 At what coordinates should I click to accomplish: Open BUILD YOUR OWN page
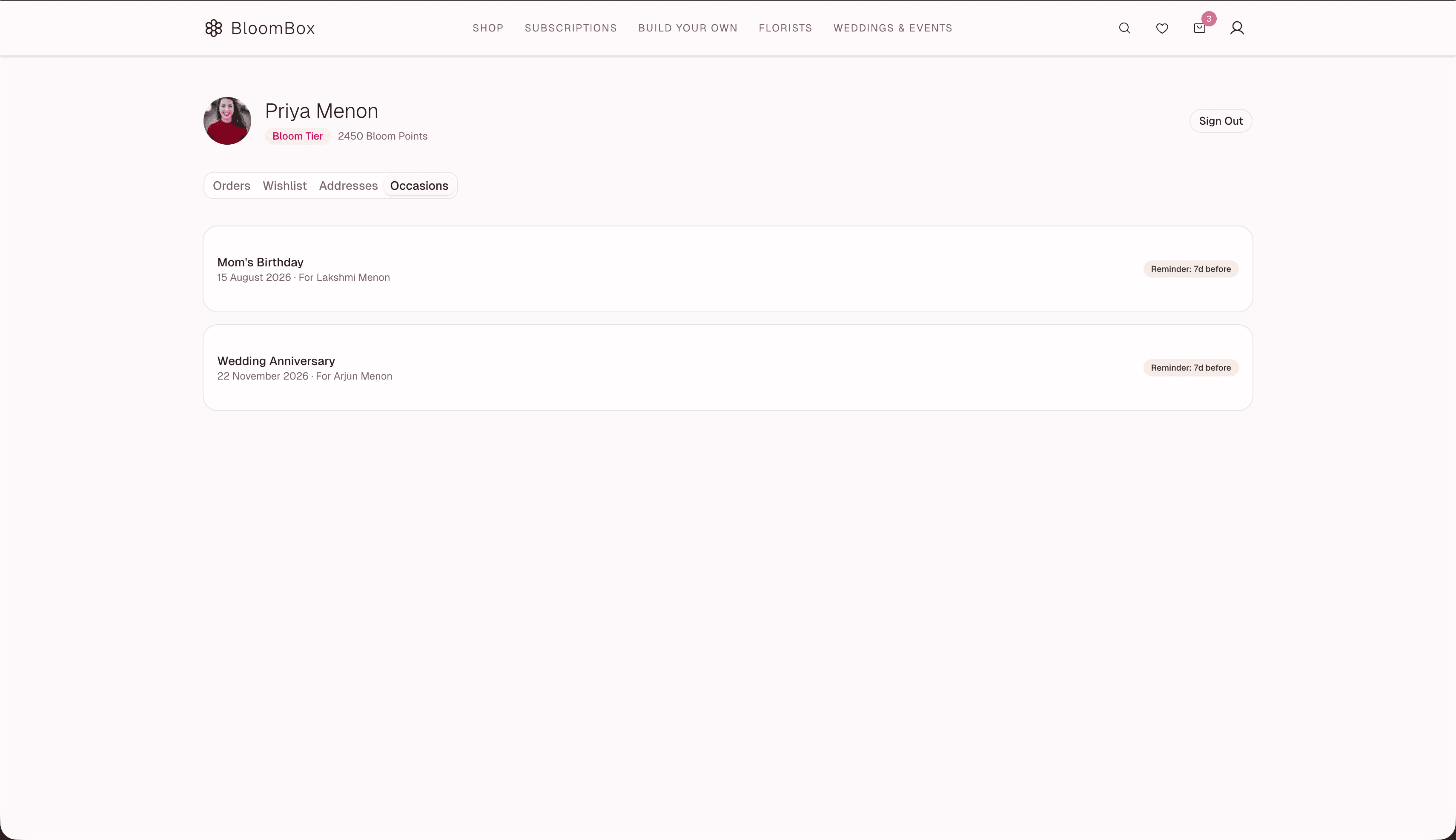687,28
